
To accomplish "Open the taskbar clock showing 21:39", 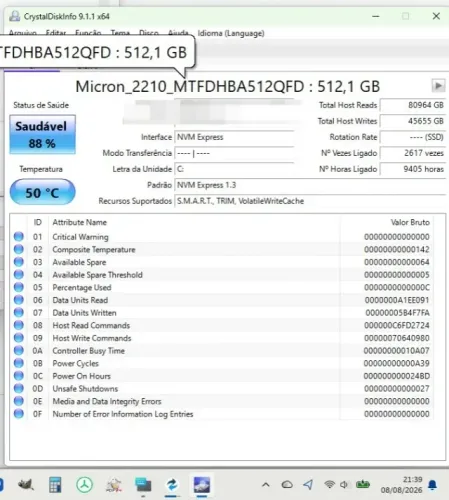I will coord(402,485).
